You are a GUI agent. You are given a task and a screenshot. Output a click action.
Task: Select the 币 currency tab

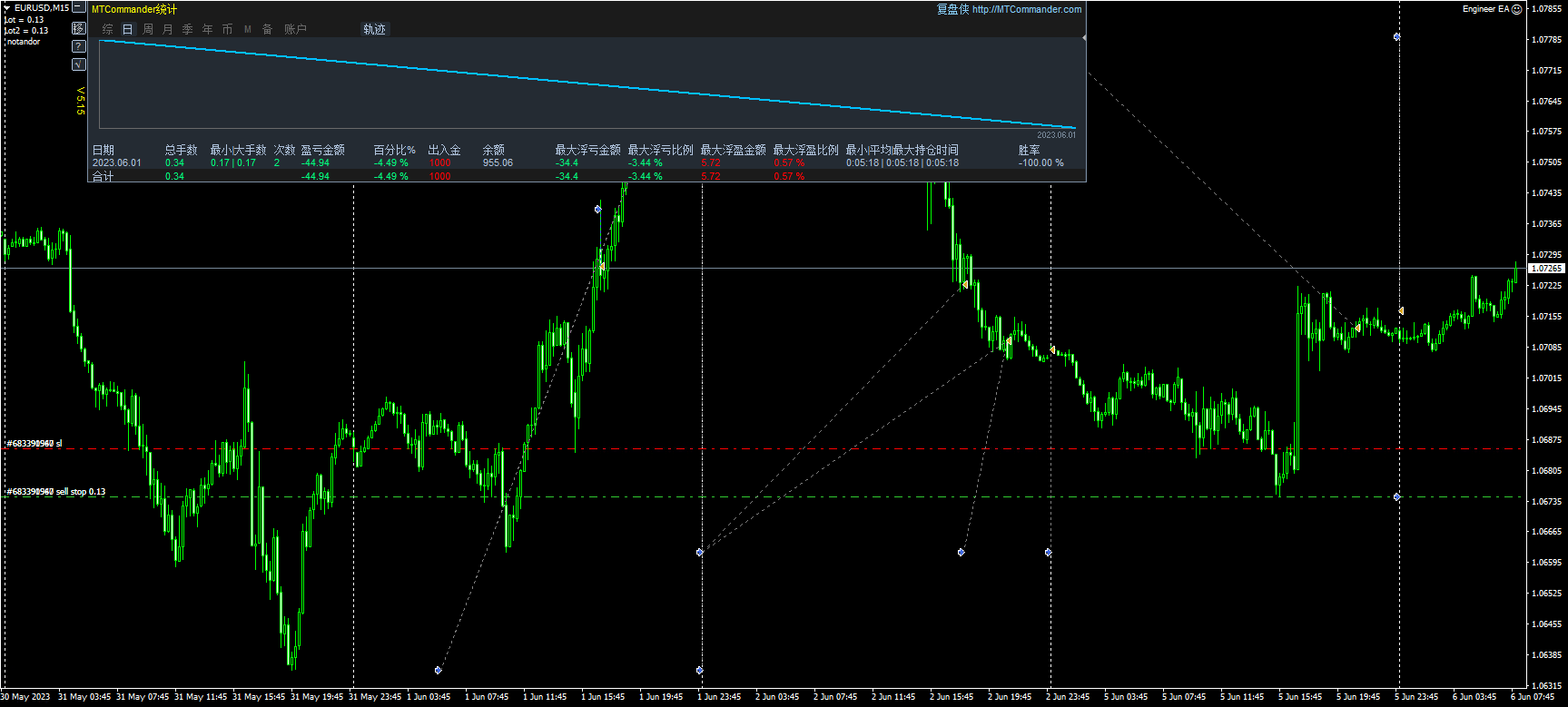[x=228, y=29]
